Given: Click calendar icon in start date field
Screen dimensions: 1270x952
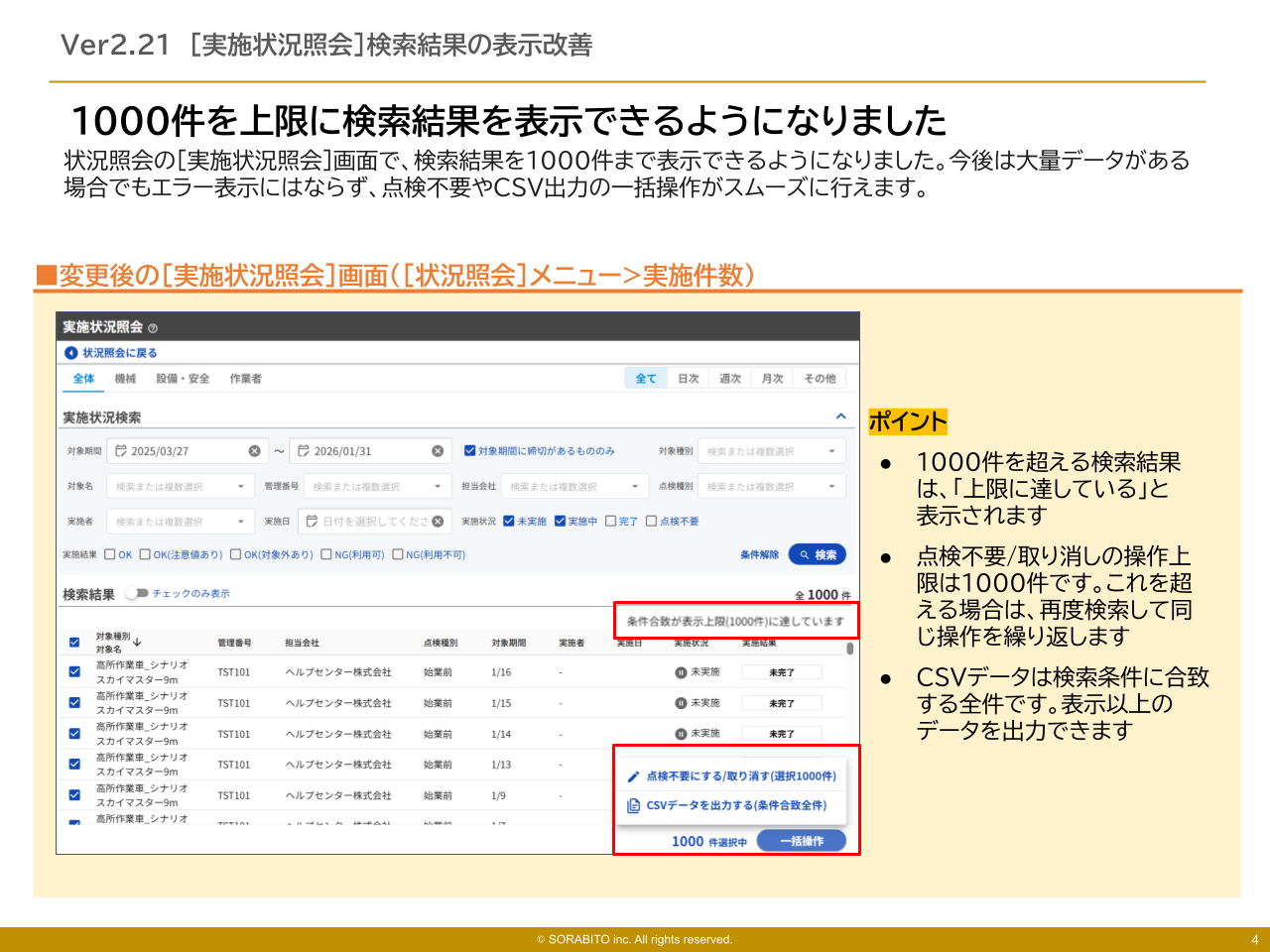Looking at the screenshot, I should [121, 451].
